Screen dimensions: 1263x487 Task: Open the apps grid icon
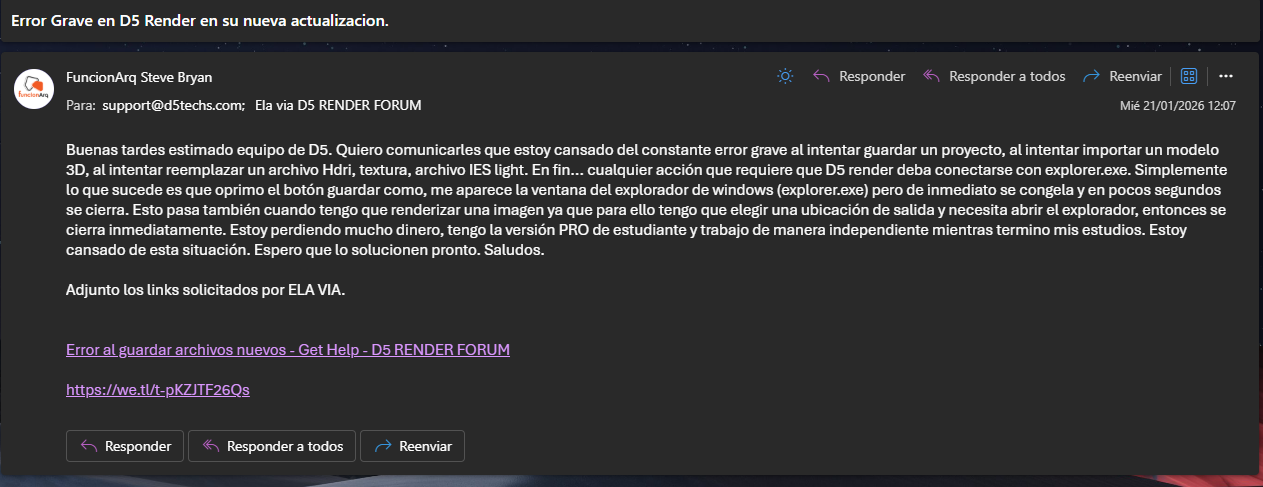click(x=1189, y=76)
